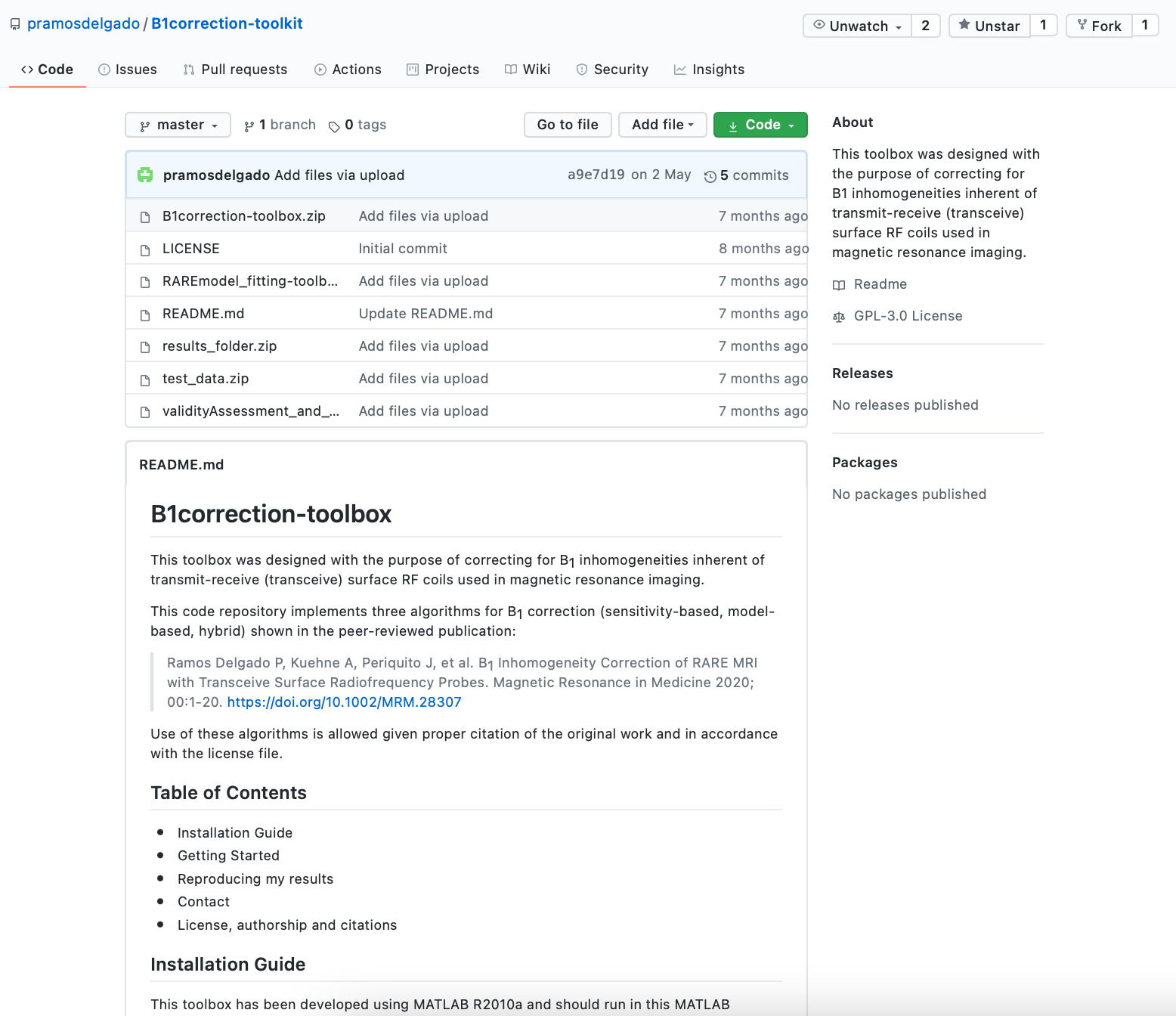Expand the master branch selector
This screenshot has width=1176, height=1016.
tap(178, 125)
